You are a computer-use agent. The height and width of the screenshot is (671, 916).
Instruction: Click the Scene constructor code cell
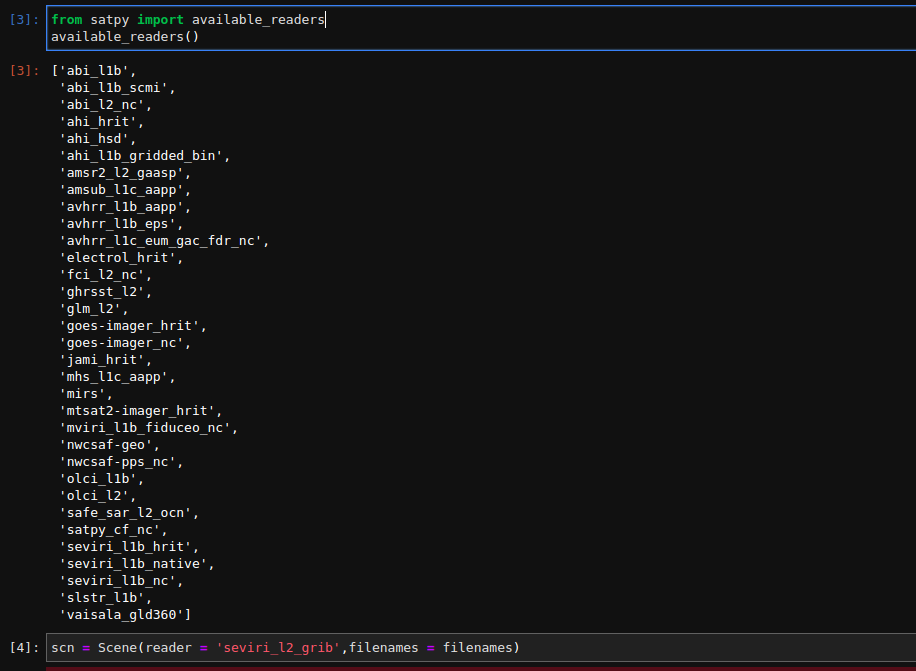click(x=290, y=647)
